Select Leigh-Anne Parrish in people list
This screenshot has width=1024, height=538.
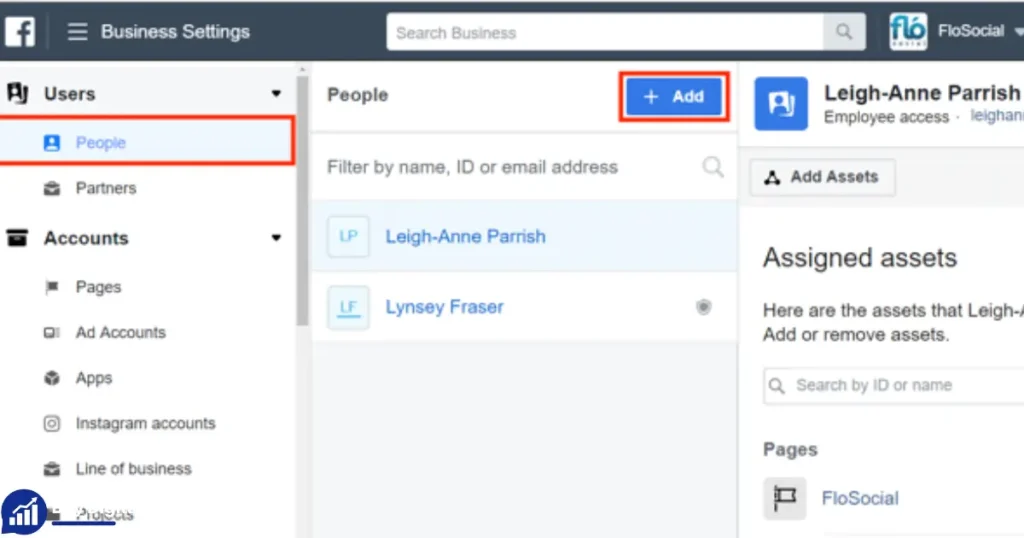[x=525, y=236]
